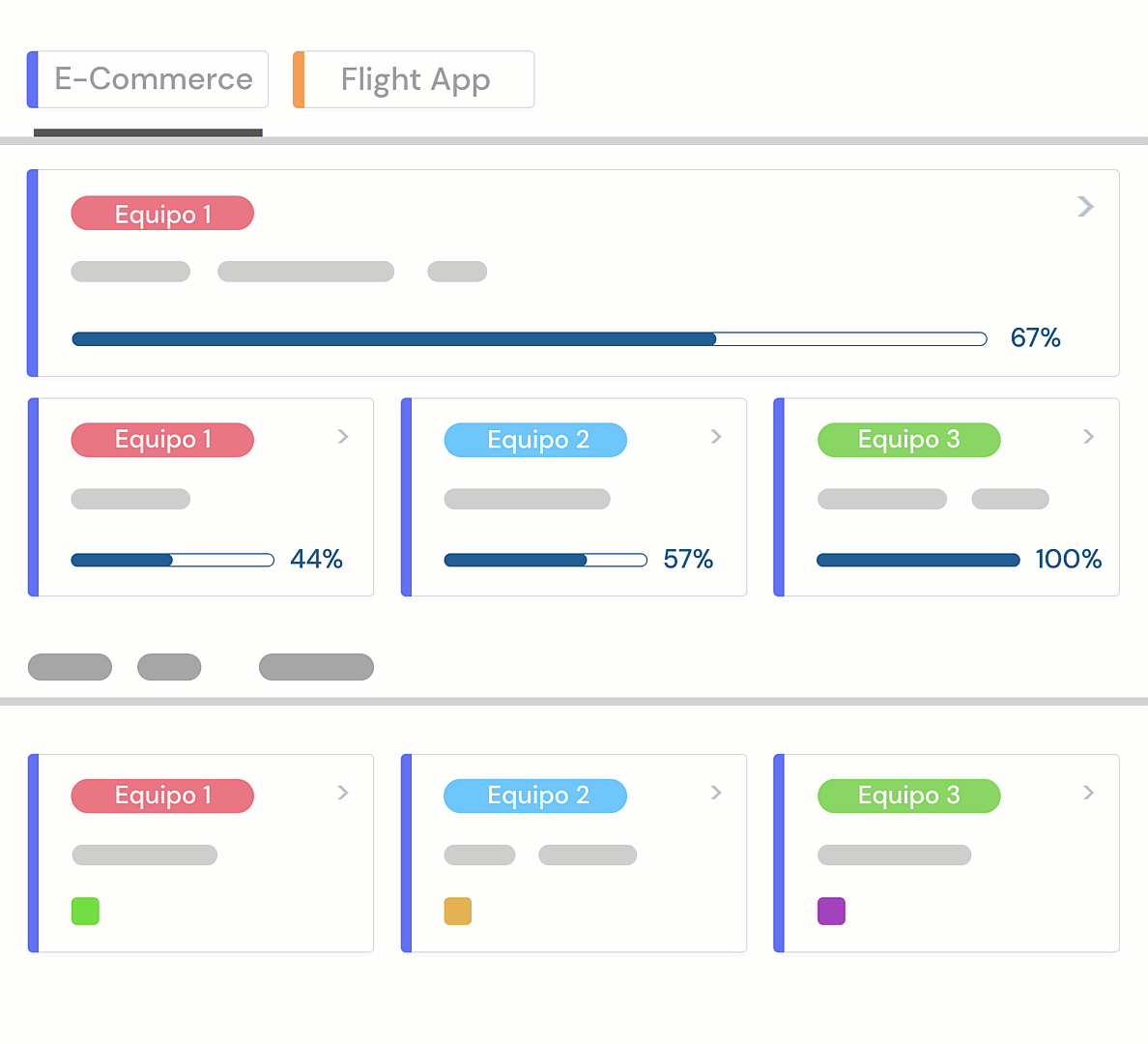Screen dimensions: 1148x1044
Task: Select the purple color square
Action: click(831, 912)
